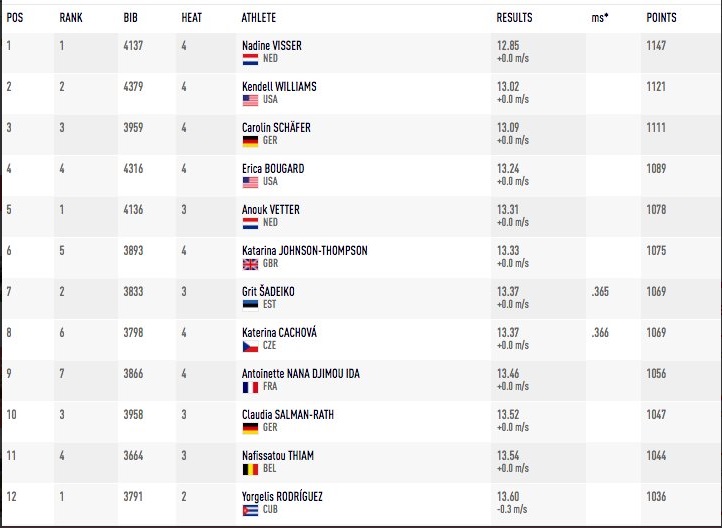Sort by the POINTS column header
This screenshot has height=528, width=722.
click(x=661, y=18)
